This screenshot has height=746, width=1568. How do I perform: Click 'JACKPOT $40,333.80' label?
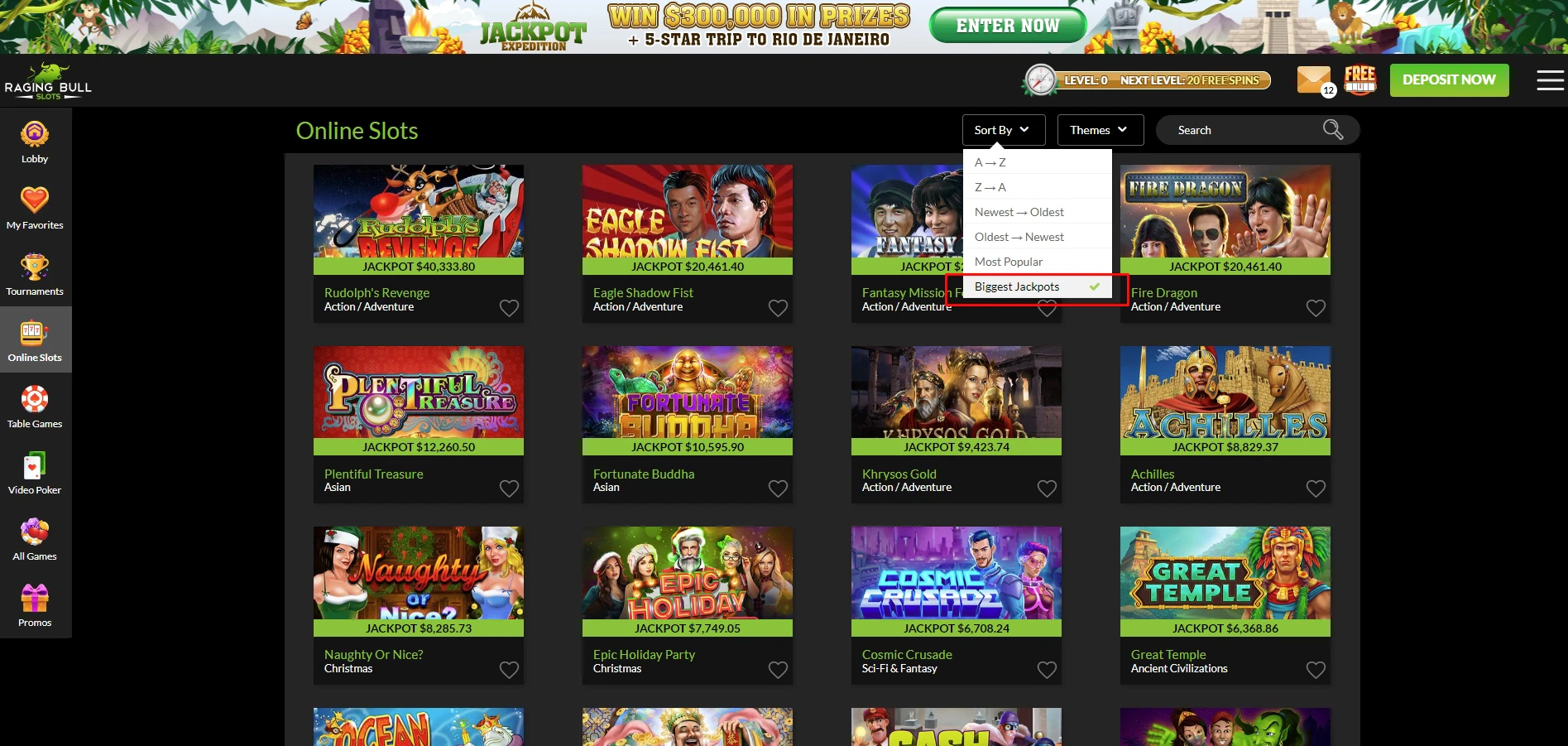pos(419,266)
